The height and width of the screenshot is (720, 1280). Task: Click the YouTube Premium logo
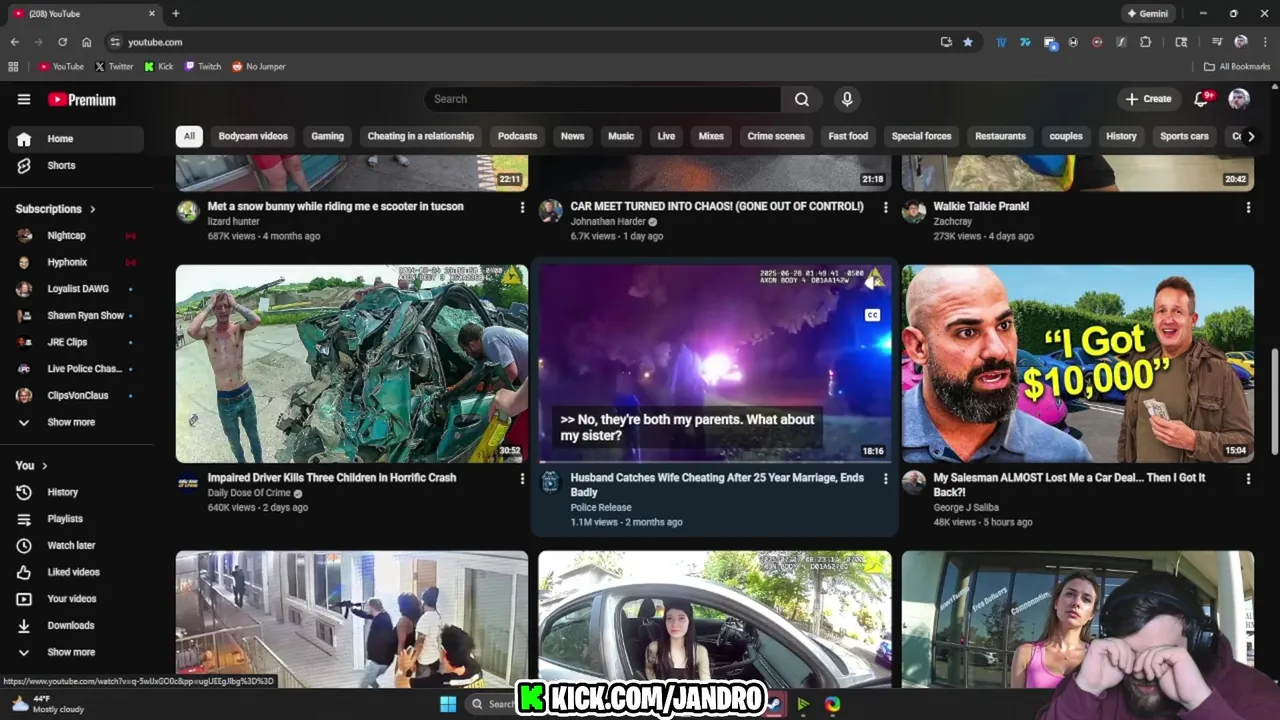pyautogui.click(x=82, y=99)
